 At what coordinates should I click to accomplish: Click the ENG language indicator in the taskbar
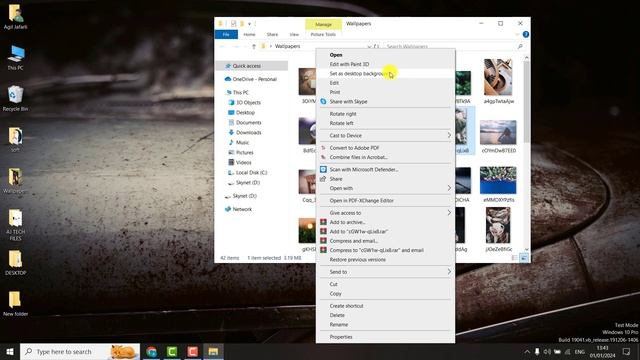(580, 351)
